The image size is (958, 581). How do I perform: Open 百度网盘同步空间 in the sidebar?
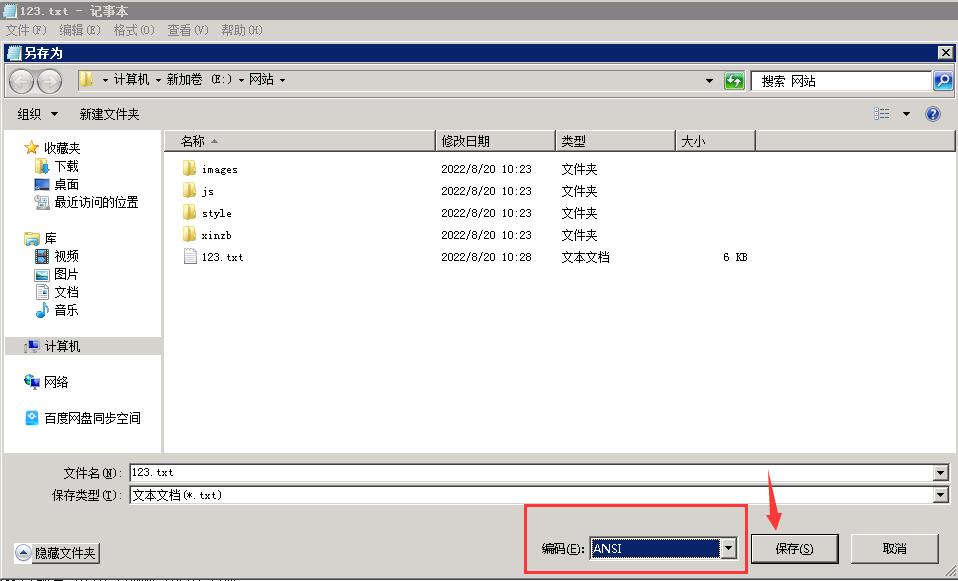pos(83,418)
